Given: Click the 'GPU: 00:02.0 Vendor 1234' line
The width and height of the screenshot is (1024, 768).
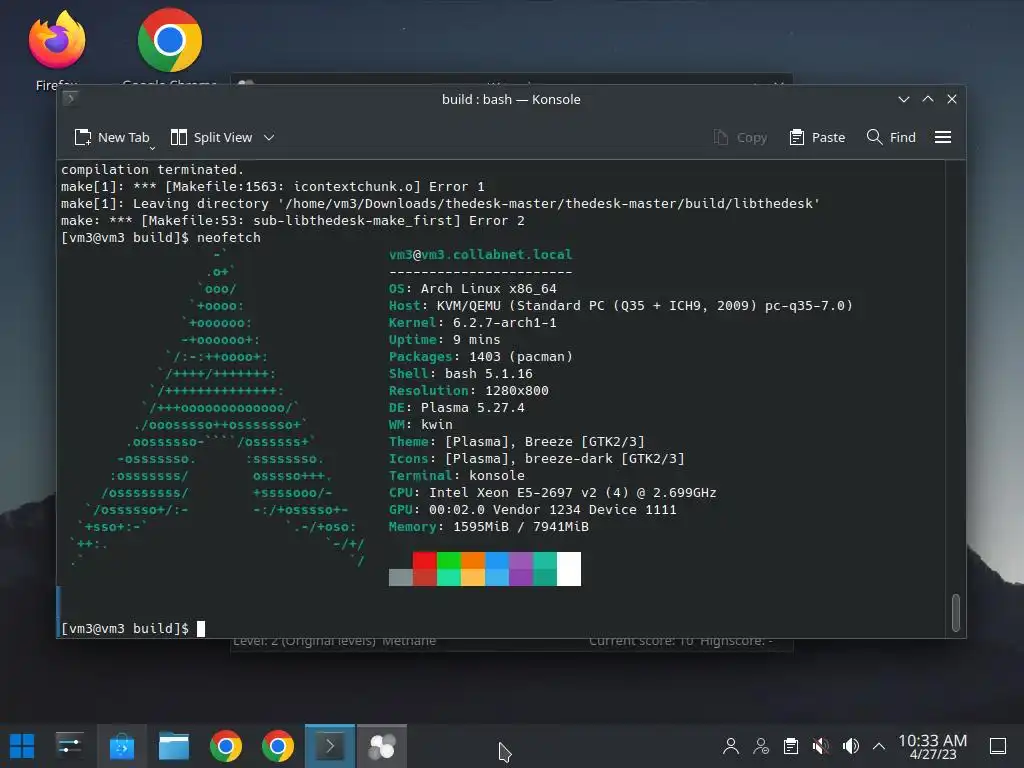Looking at the screenshot, I should point(532,509).
